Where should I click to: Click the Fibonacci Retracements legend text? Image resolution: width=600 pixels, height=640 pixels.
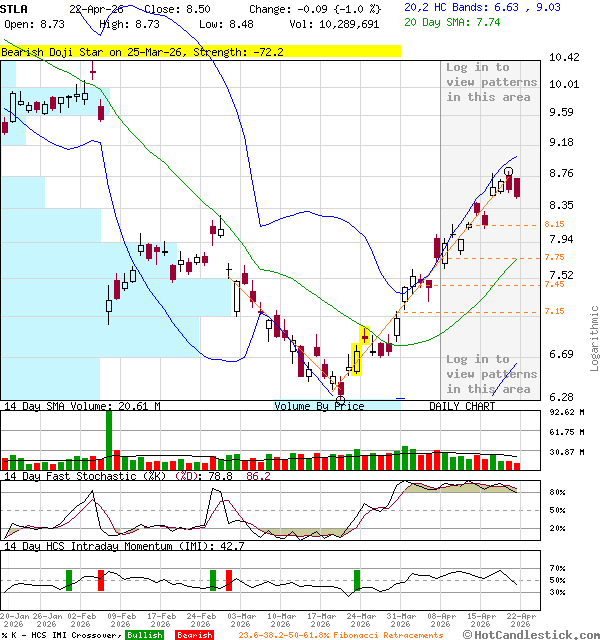(340, 635)
